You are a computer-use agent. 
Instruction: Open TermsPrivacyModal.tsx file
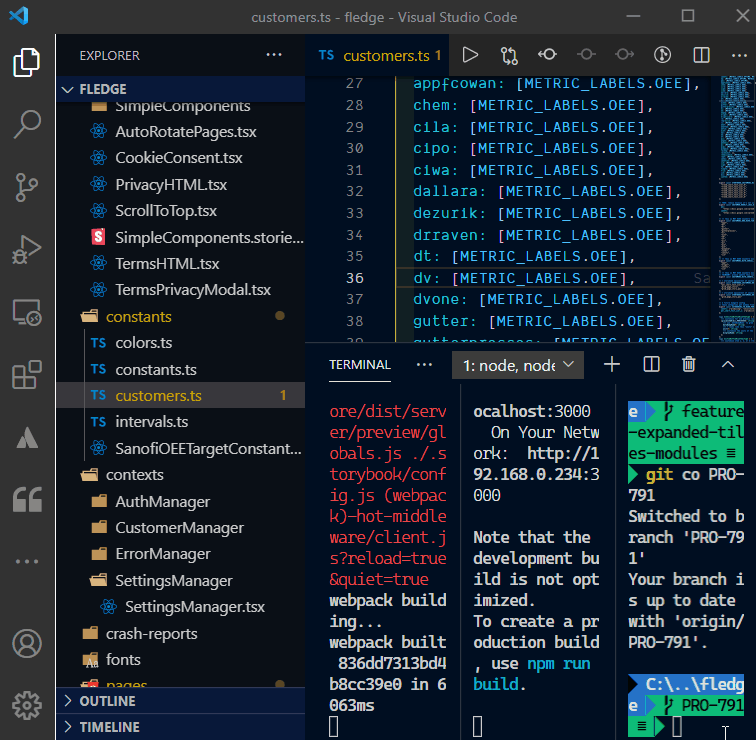(180, 290)
